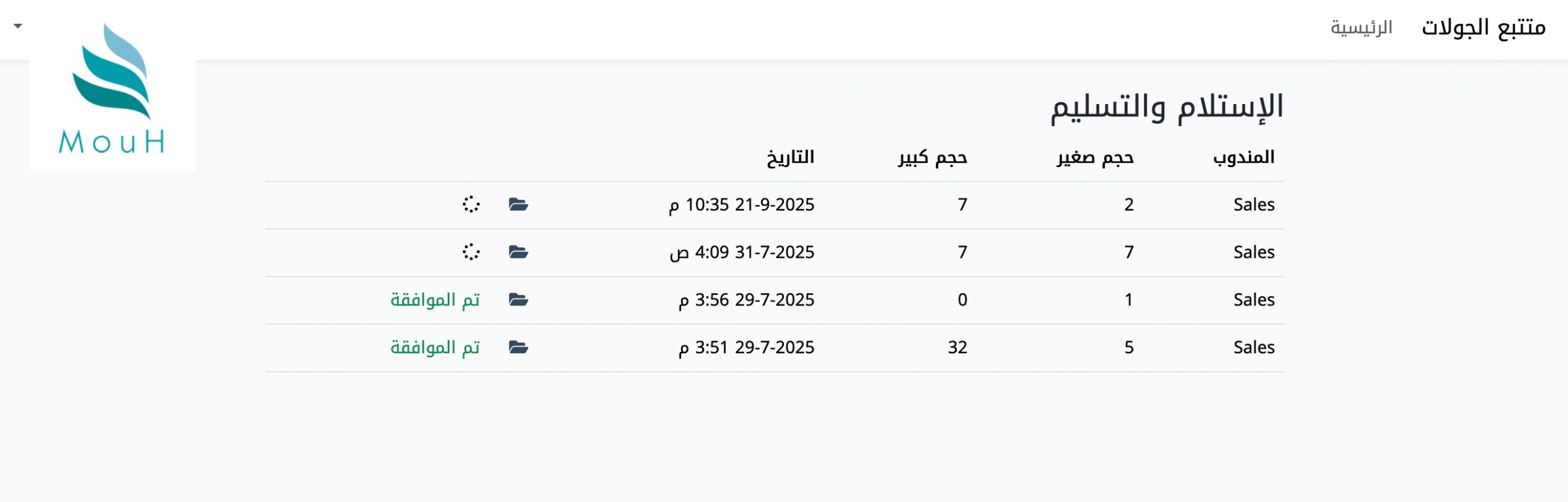Click pending spinner icon for 21-9-2025 row
Screen dimensions: 1568x502
point(471,204)
